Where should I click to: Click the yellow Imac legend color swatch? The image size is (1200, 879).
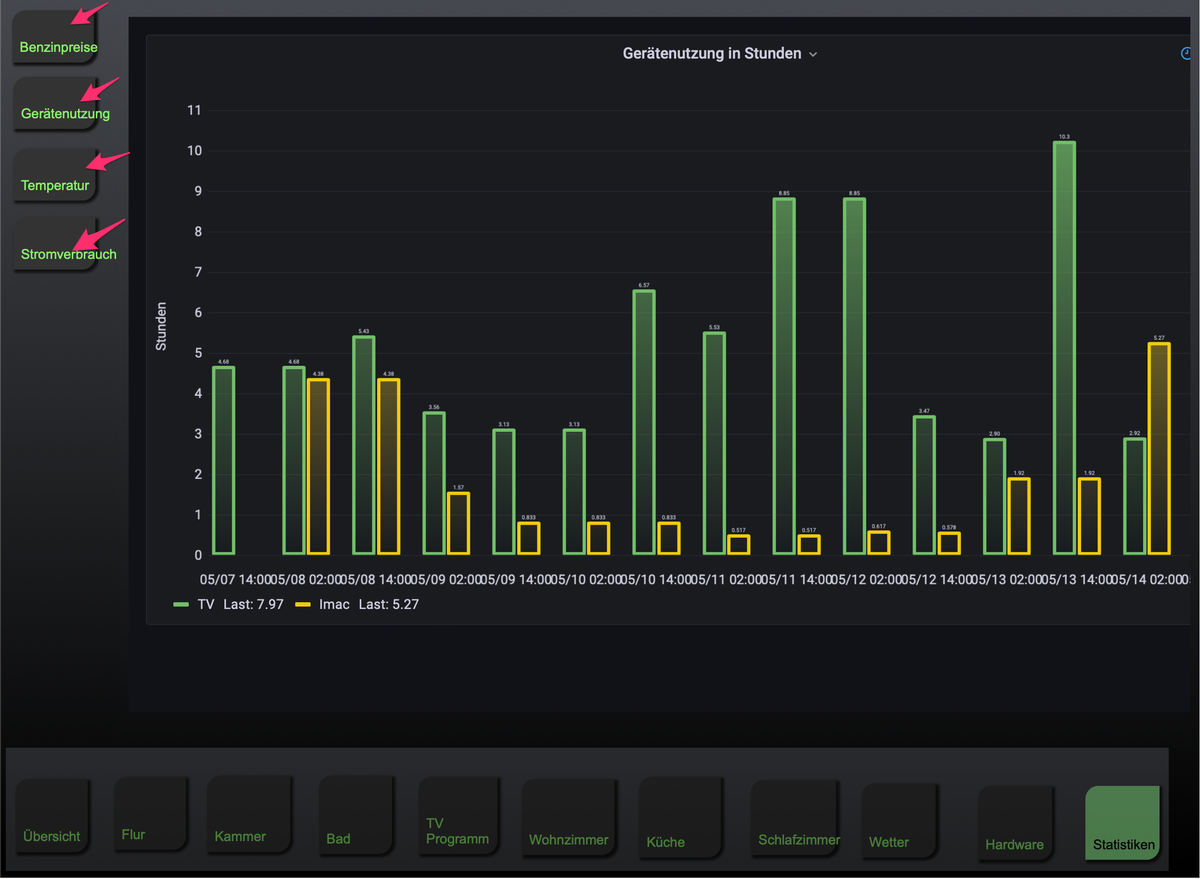click(304, 604)
